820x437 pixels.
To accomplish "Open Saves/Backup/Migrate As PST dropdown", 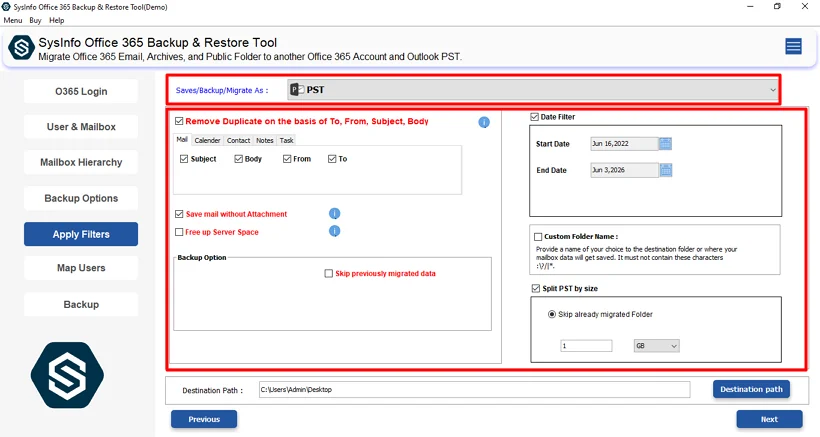I will coord(532,90).
